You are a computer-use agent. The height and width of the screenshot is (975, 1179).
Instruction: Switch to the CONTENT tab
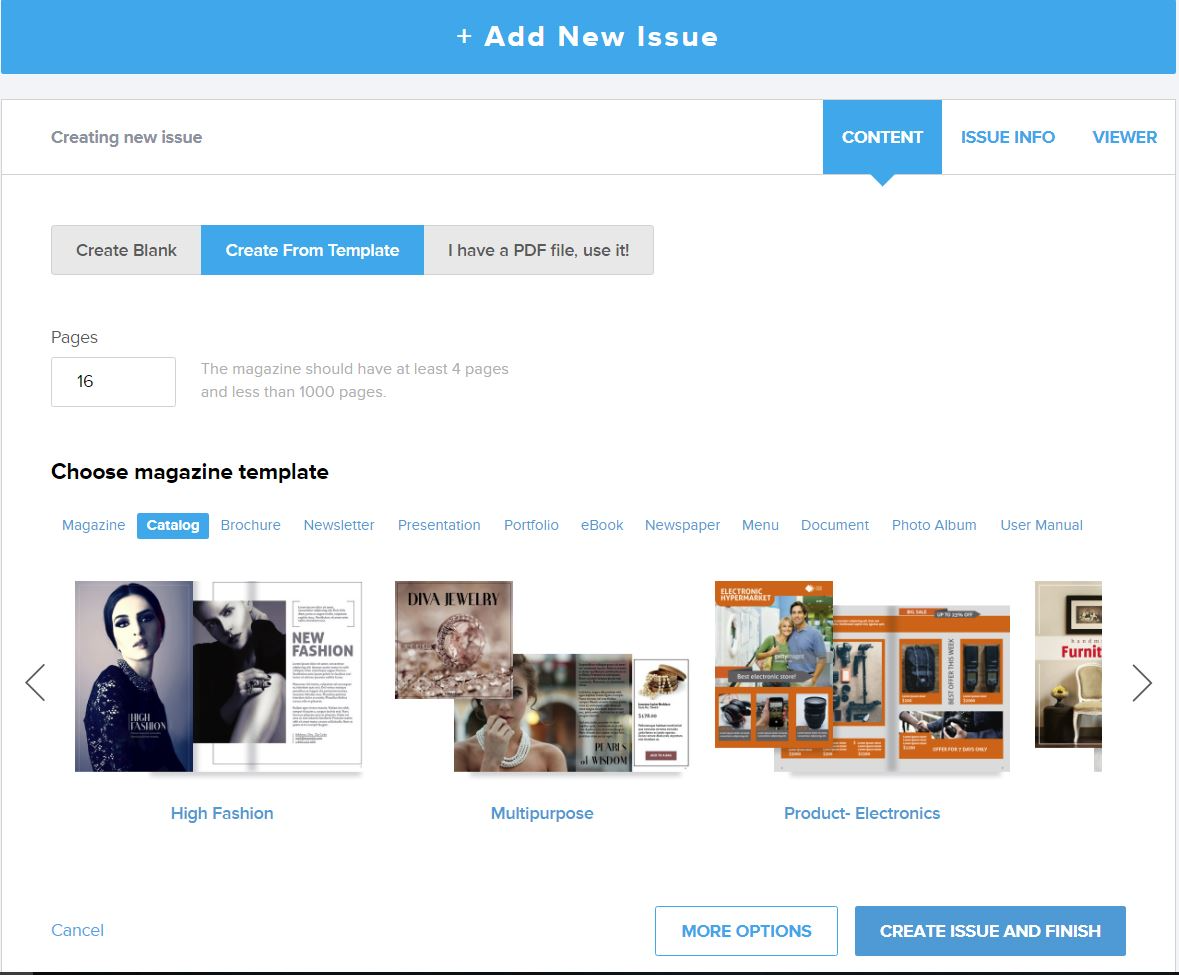click(882, 137)
